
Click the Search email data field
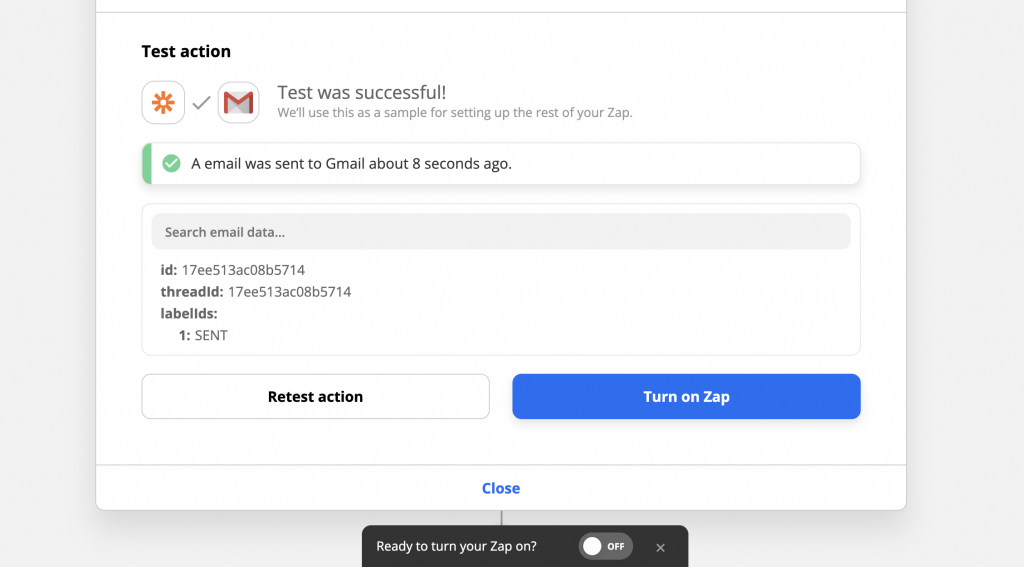(x=501, y=232)
